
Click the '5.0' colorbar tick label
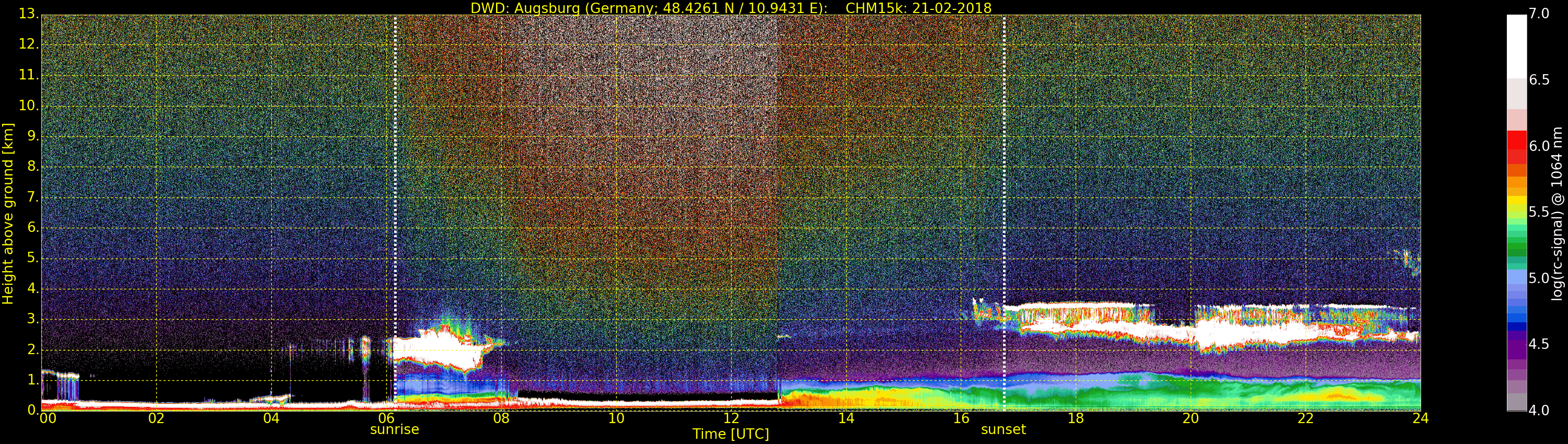(x=1539, y=278)
